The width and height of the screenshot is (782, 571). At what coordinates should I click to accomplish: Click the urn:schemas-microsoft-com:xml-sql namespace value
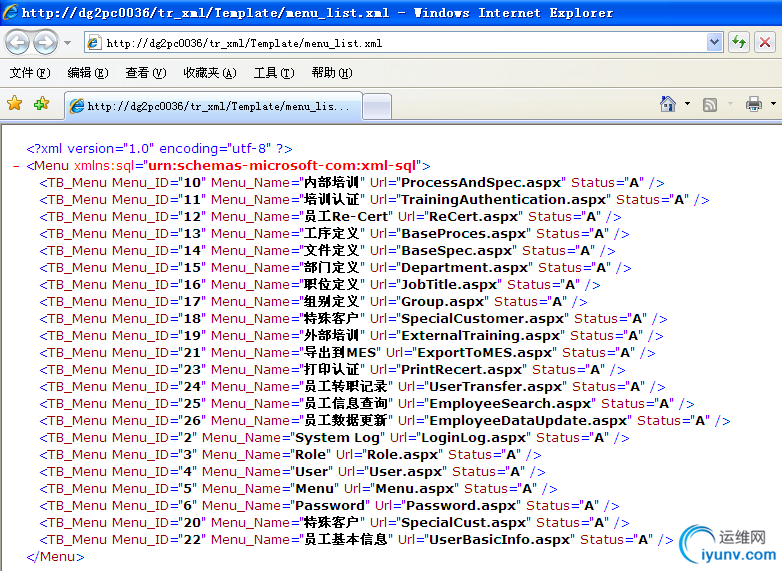(x=282, y=166)
